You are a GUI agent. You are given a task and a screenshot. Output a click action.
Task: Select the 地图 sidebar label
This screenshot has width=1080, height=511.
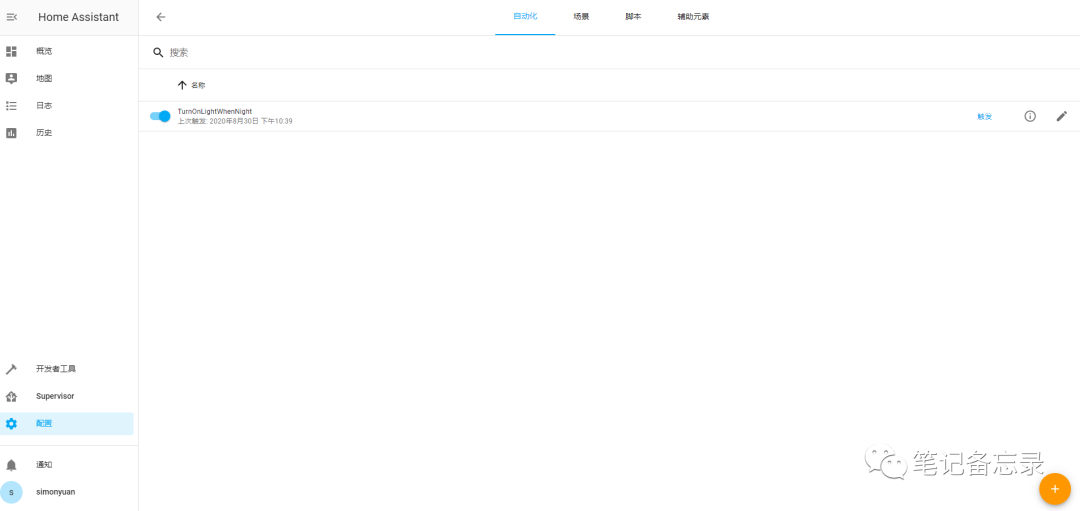pyautogui.click(x=44, y=79)
